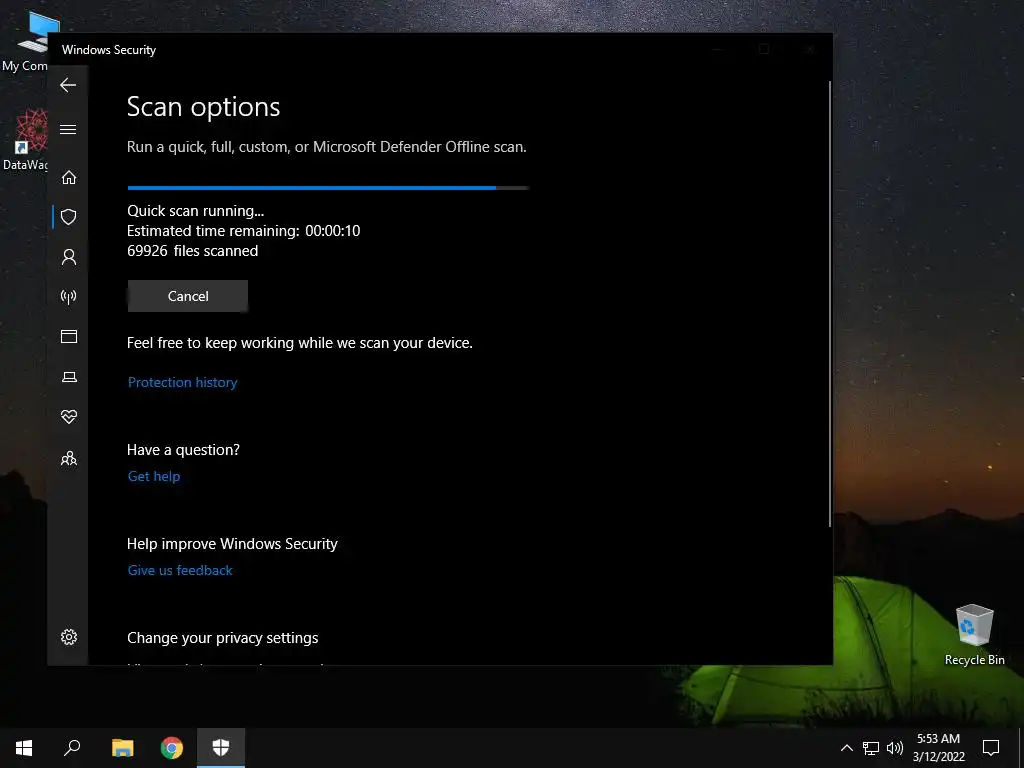The image size is (1024, 768).
Task: Open Protection history link
Action: [x=182, y=382]
